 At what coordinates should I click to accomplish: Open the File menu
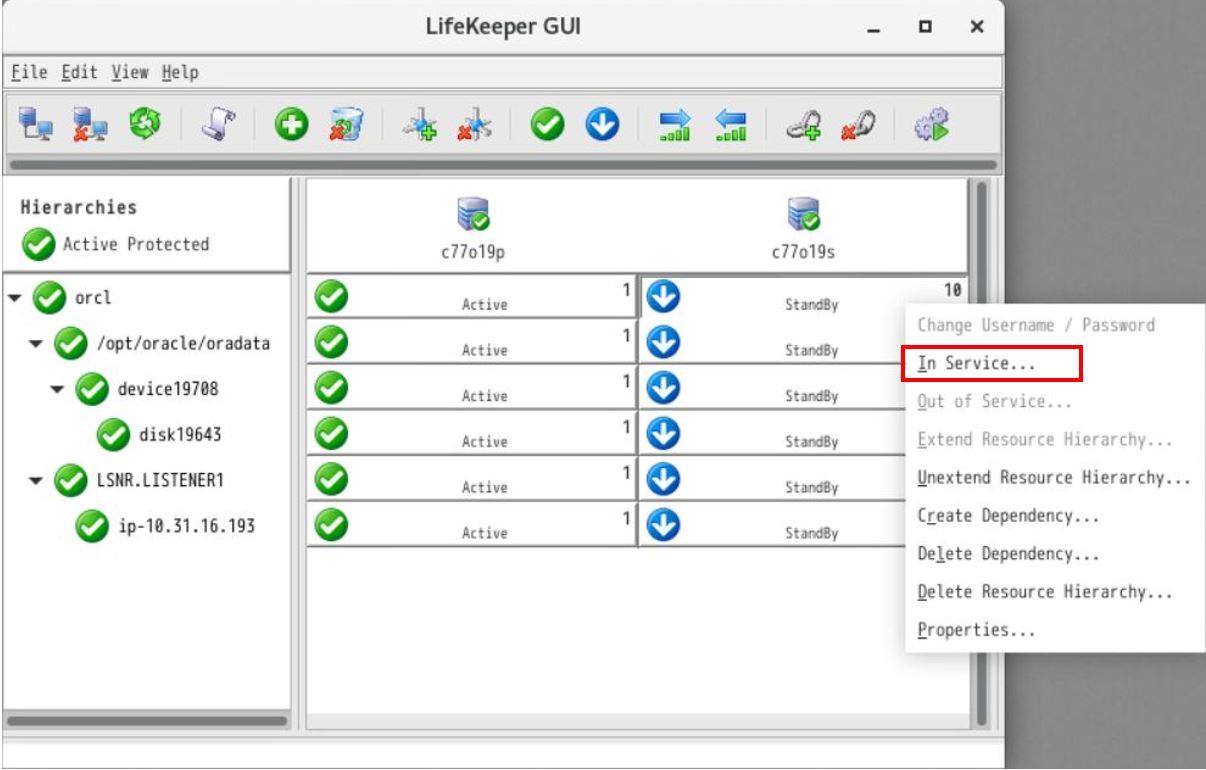coord(29,72)
